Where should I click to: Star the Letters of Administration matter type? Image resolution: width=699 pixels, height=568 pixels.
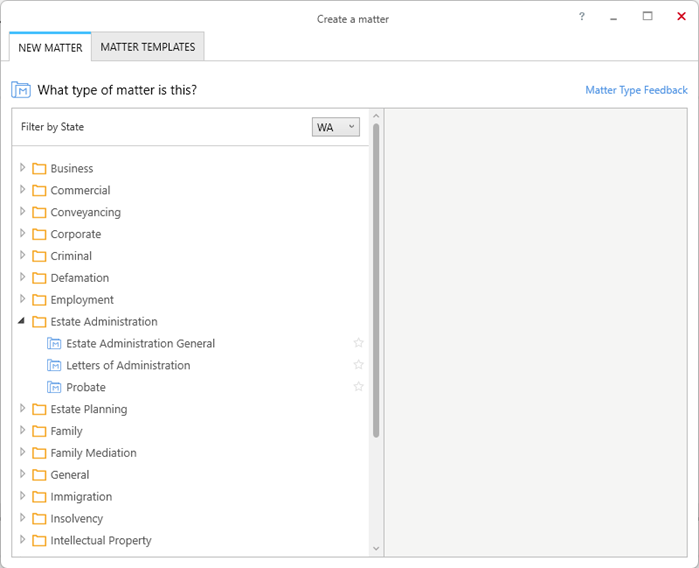click(x=358, y=365)
